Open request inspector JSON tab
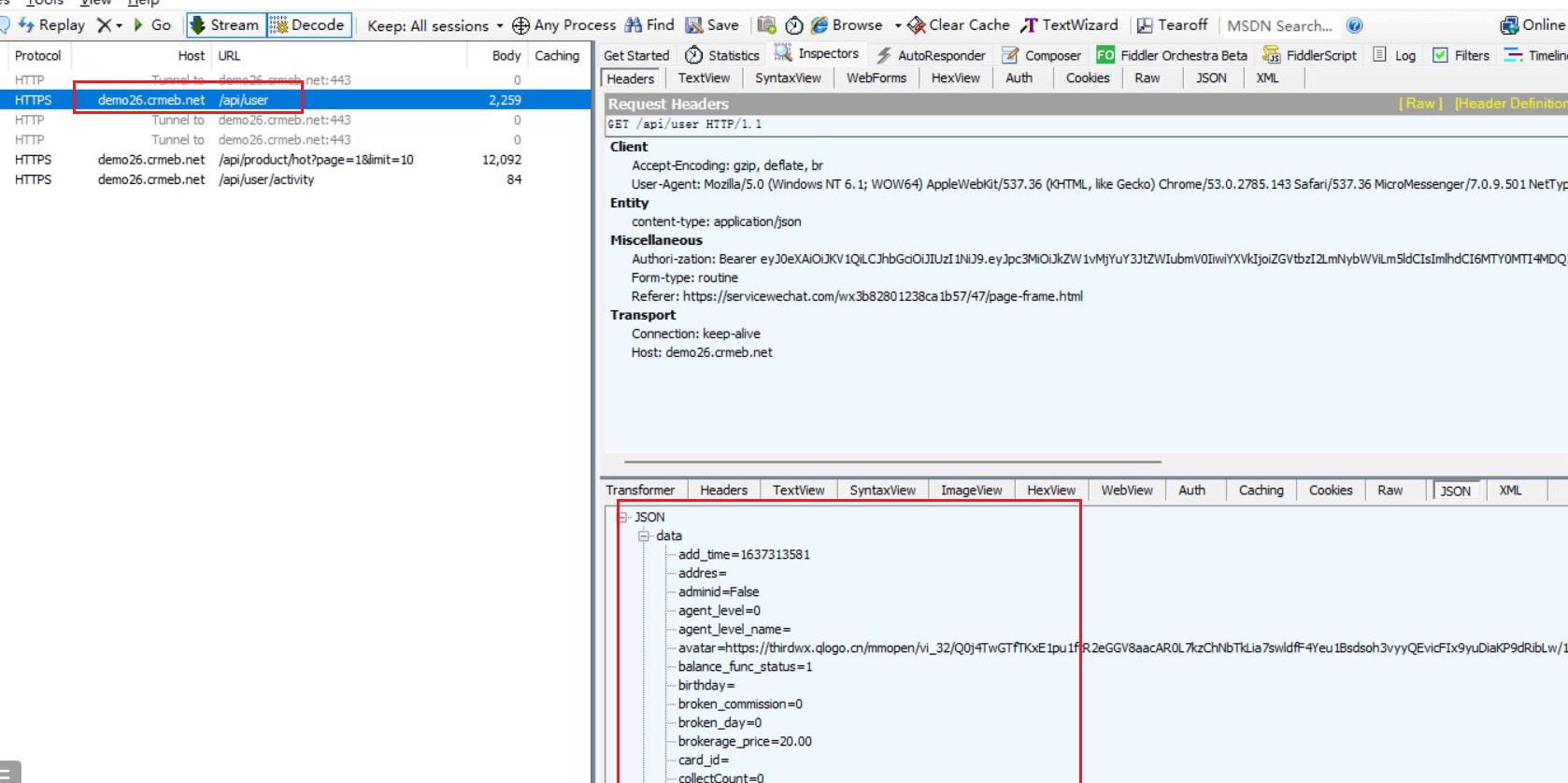Viewport: 1568px width, 783px height. 1211,78
